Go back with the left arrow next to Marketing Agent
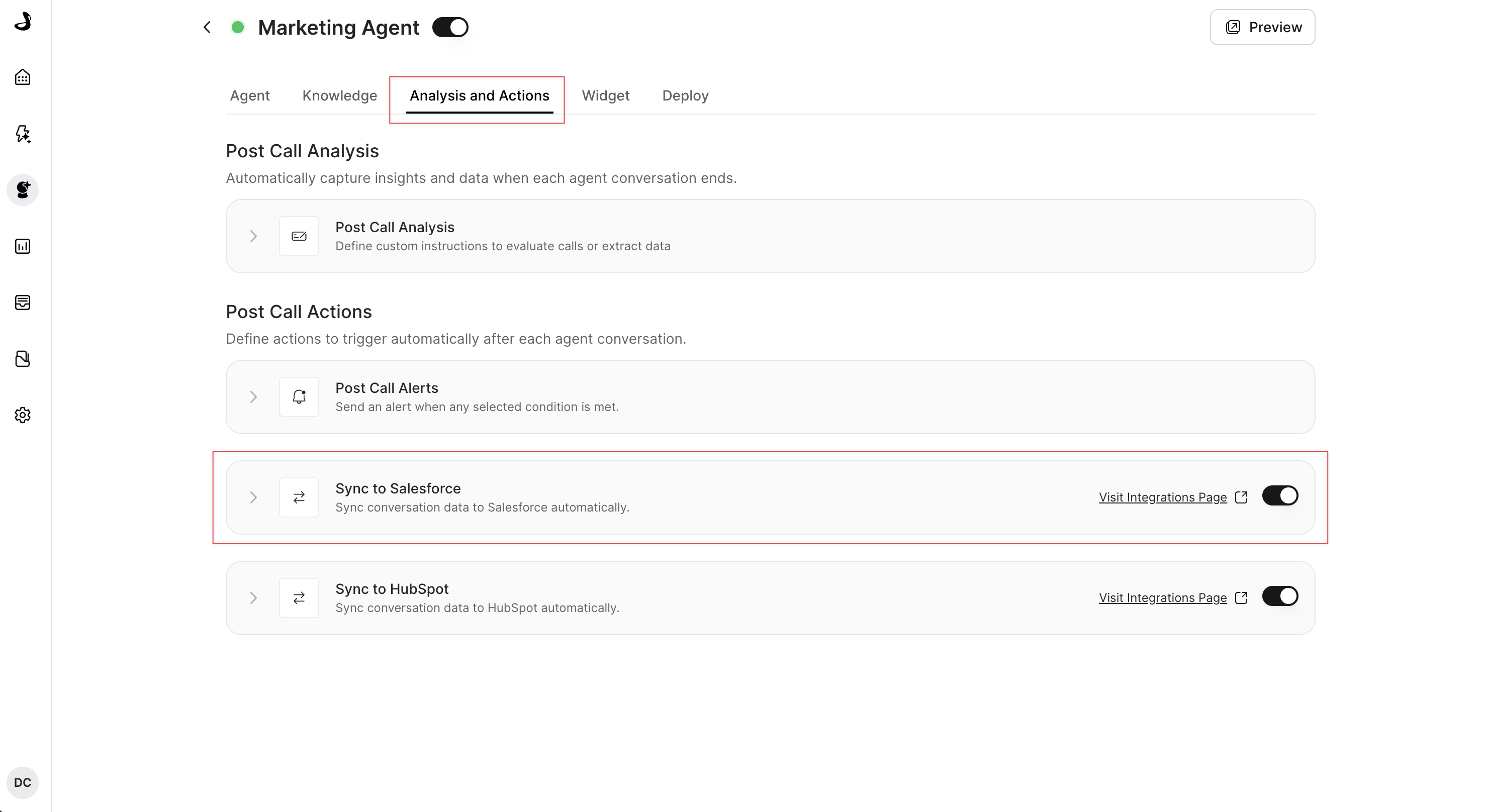Image resolution: width=1485 pixels, height=812 pixels. coord(207,27)
